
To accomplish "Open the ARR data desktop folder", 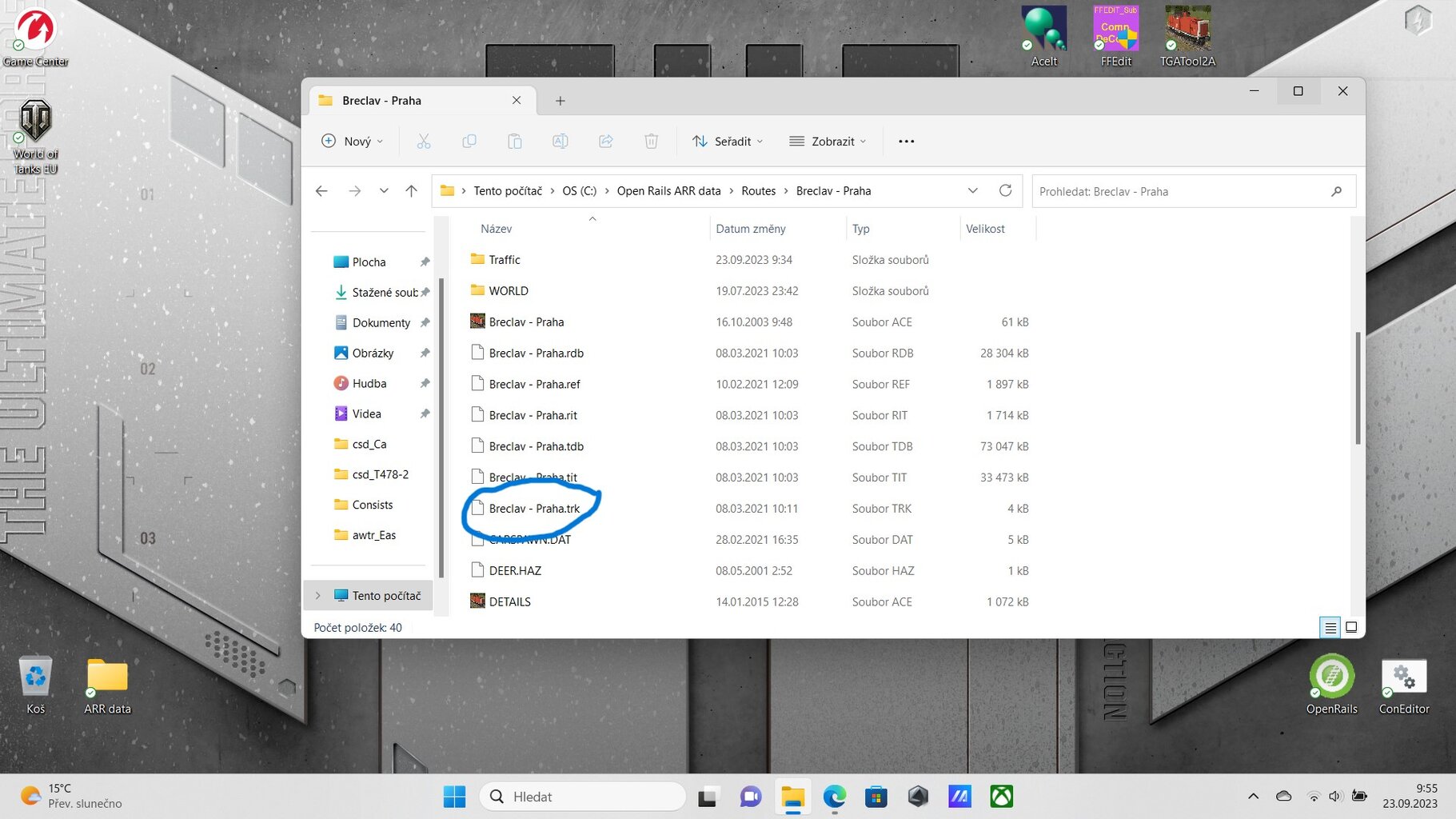I will coord(107,685).
